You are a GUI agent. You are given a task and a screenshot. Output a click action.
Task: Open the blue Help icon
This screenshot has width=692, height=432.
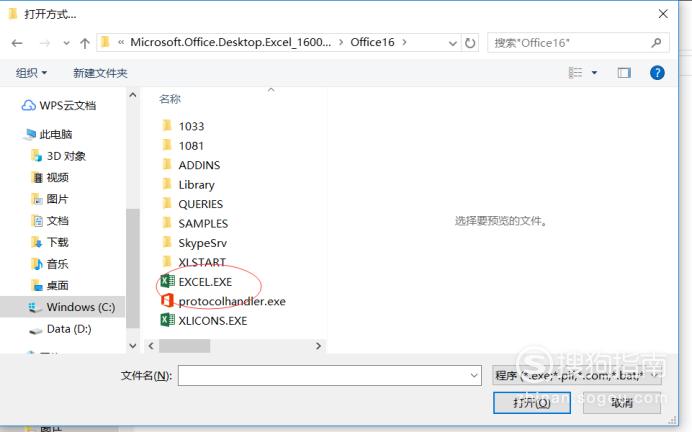(x=657, y=72)
